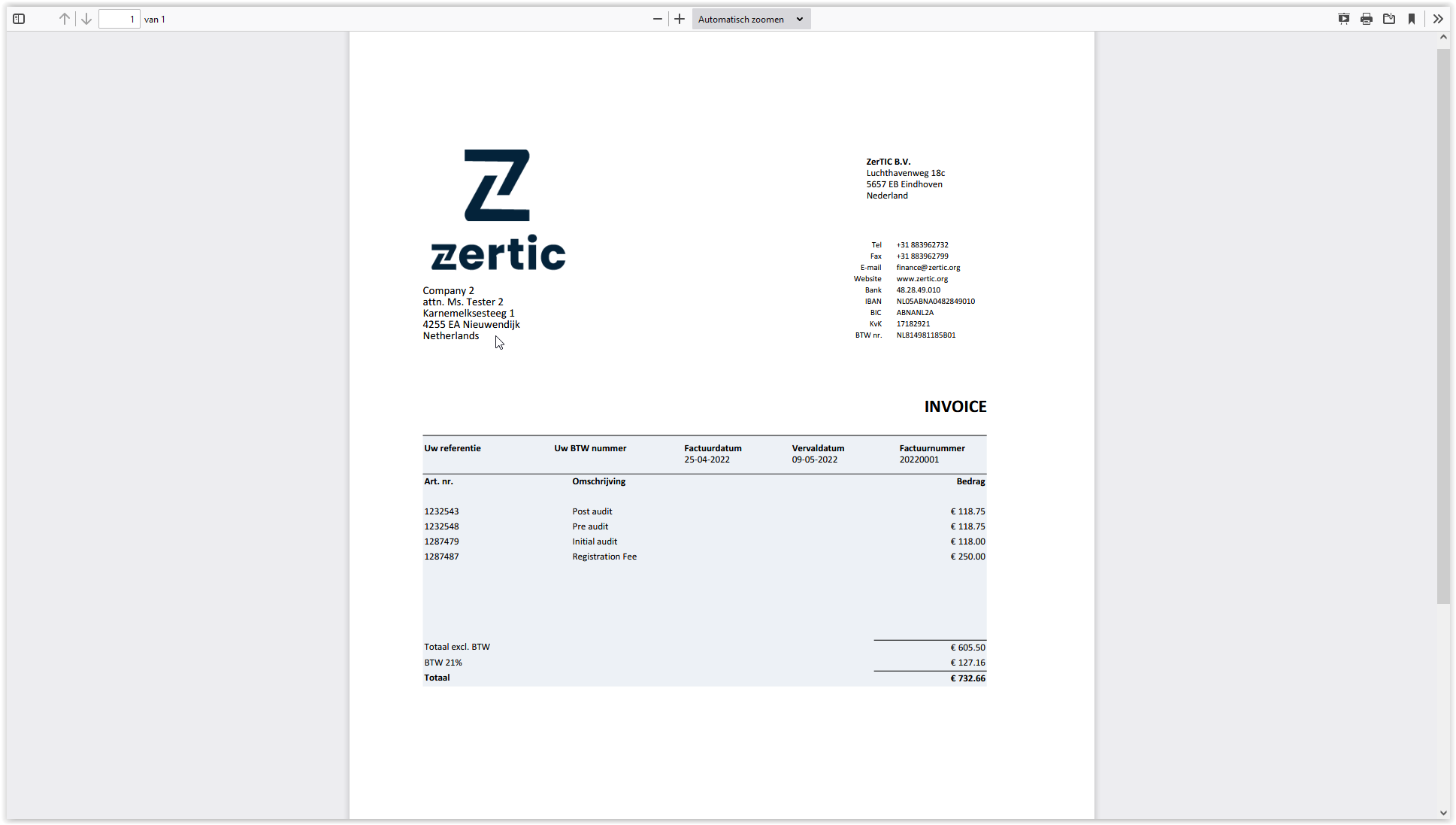1456x825 pixels.
Task: Zoom out with the minus button
Action: 658,19
